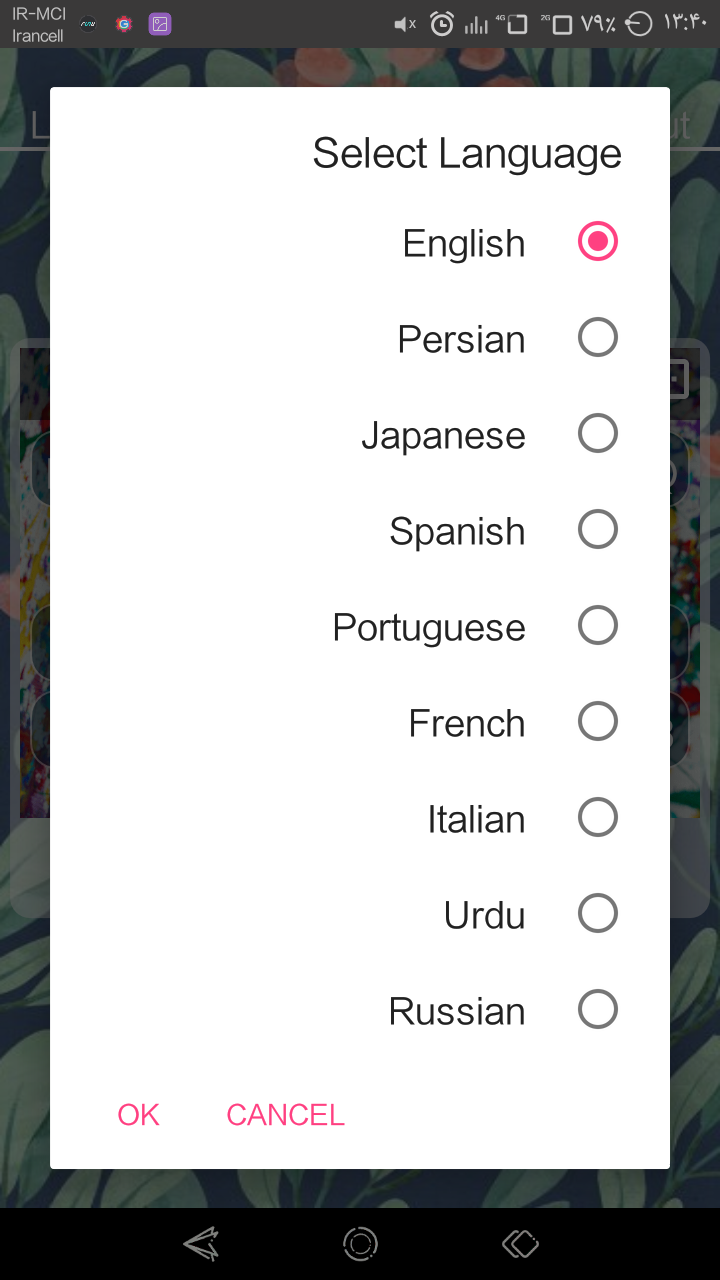Select the Russian radio button
This screenshot has height=1280, width=720.
click(x=598, y=1010)
